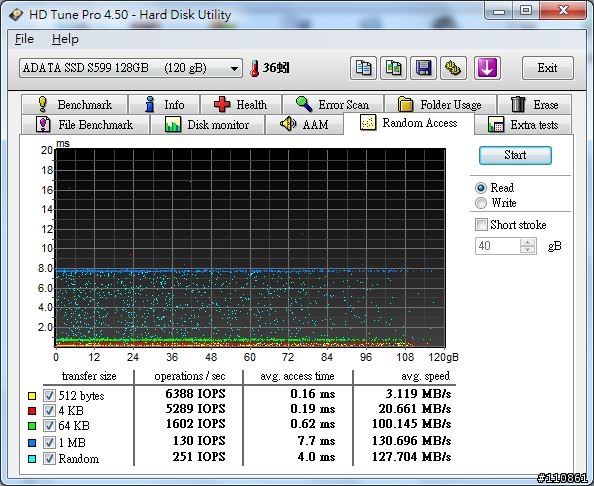
Task: Click the copy screenshot to clipboard icon
Action: coord(393,68)
